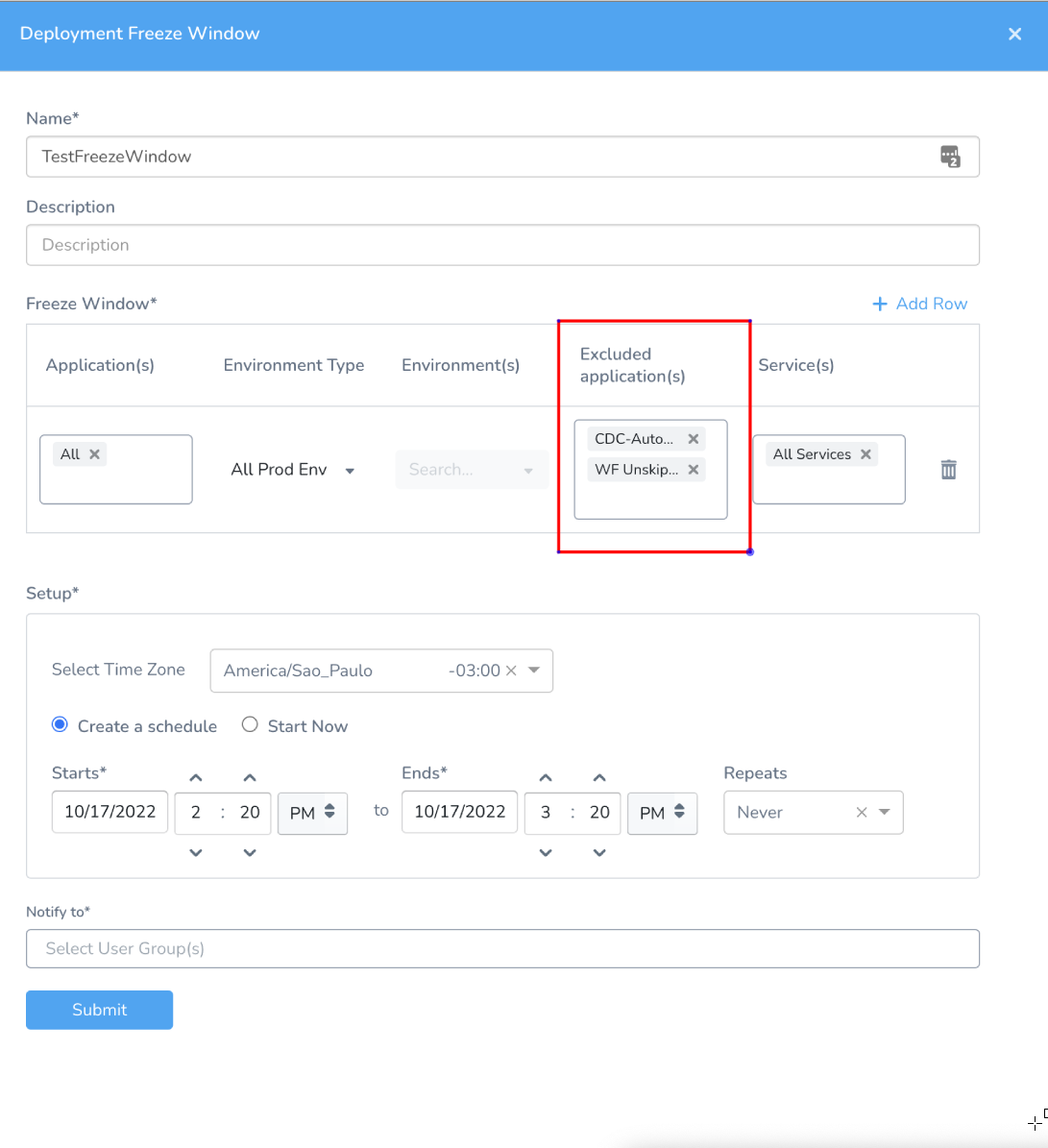Close the Deployment Freeze Window dialog
This screenshot has height=1148, width=1048.
[x=1014, y=34]
